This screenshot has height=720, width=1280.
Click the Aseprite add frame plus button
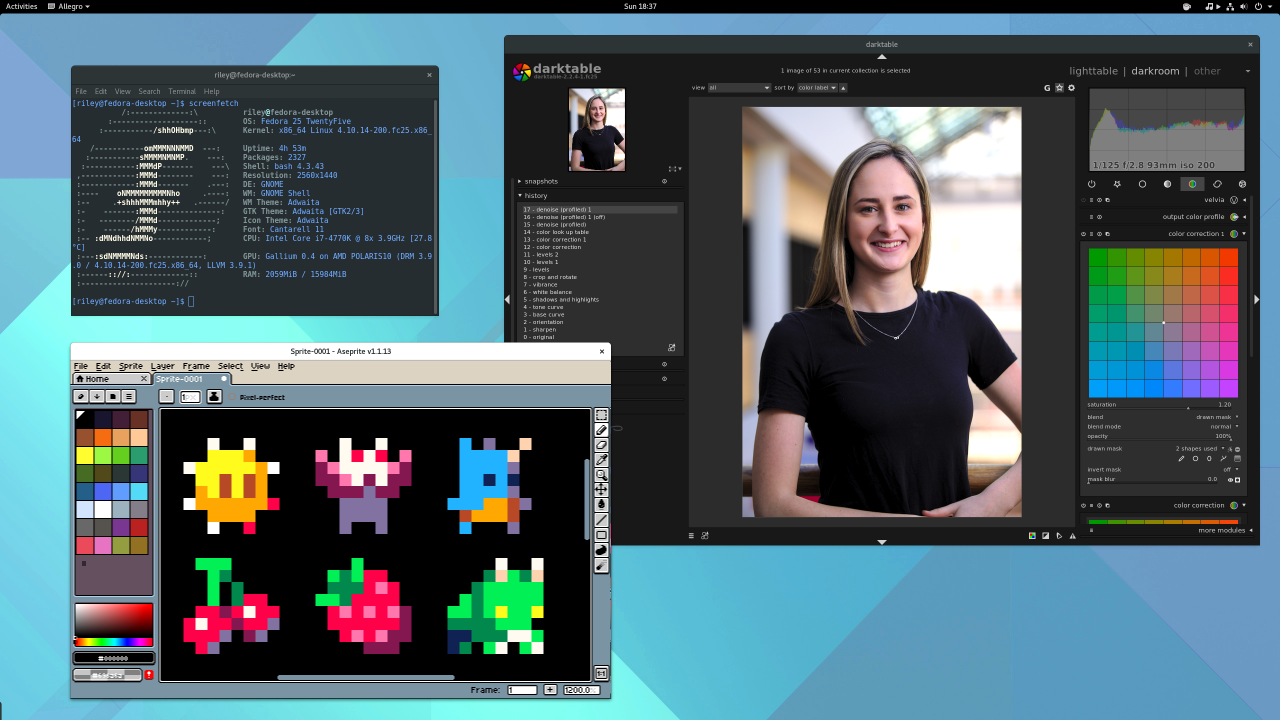click(x=550, y=690)
